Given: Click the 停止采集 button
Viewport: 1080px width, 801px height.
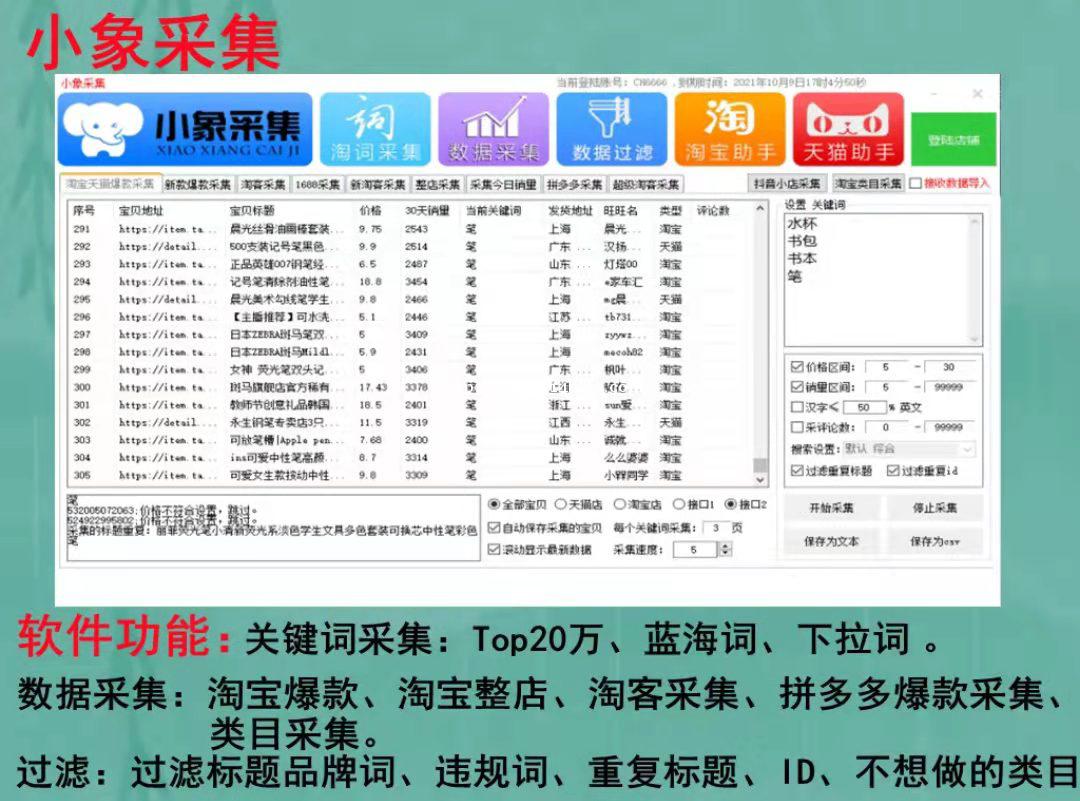Looking at the screenshot, I should (x=934, y=508).
